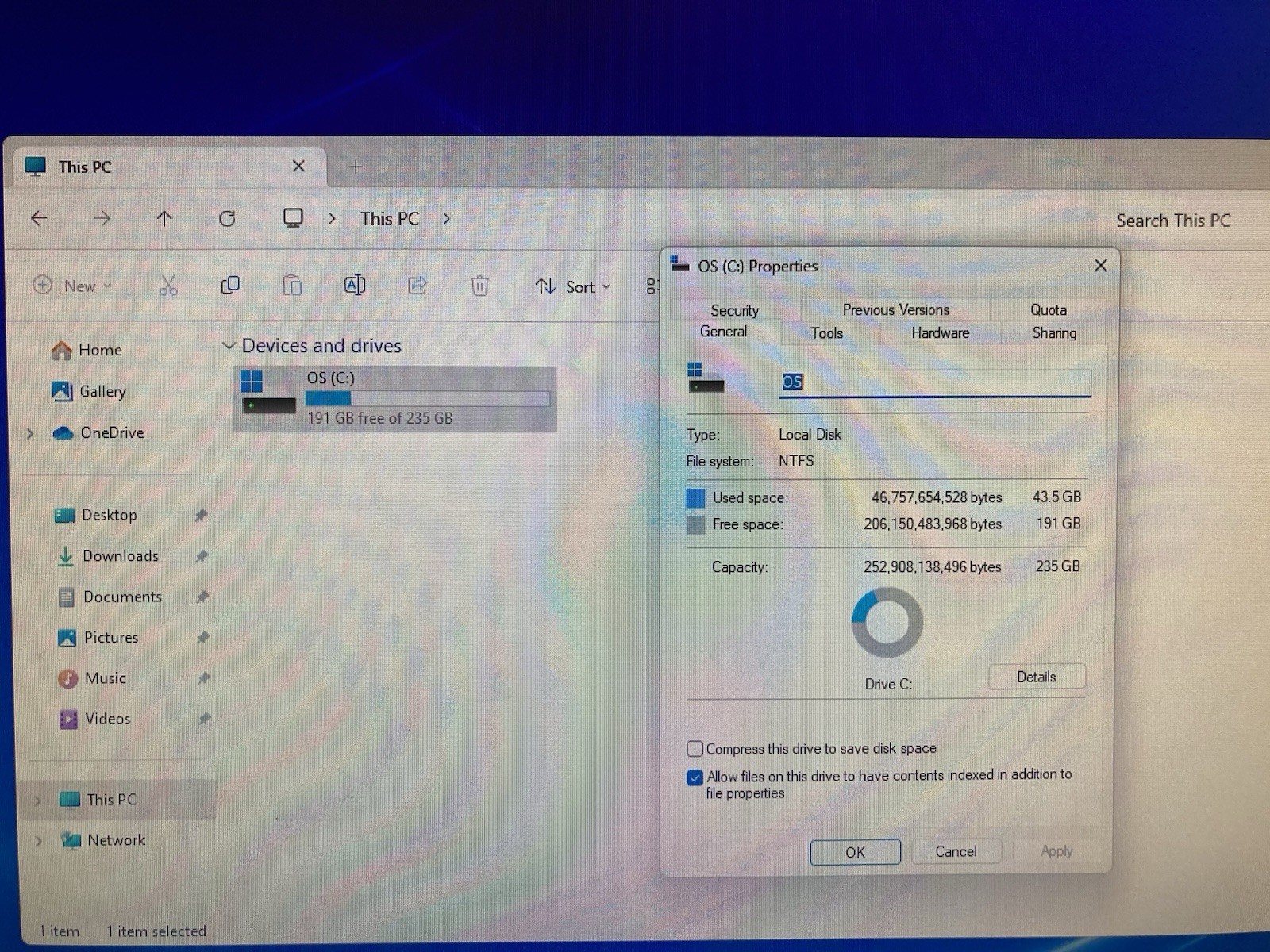Screen dimensions: 1270x952
Task: Unpin Documents from Quick access
Action: click(x=202, y=597)
